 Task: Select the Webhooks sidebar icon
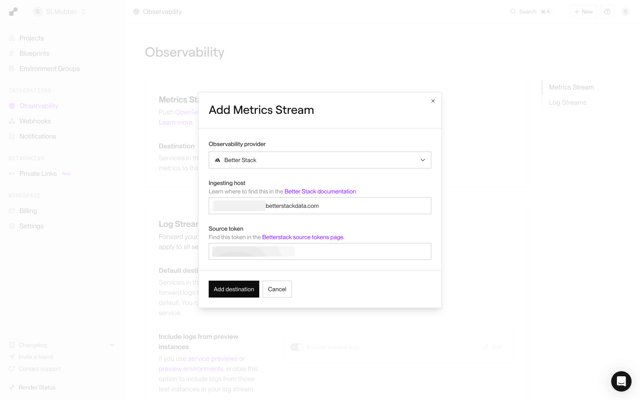coord(12,121)
